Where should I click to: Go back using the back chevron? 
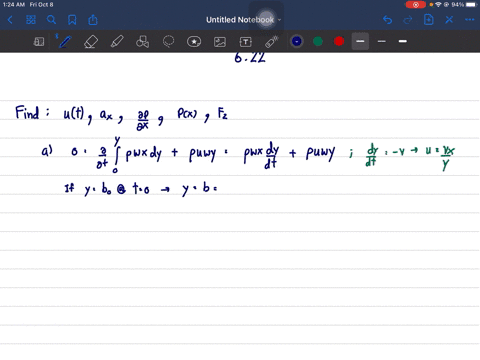click(10, 20)
